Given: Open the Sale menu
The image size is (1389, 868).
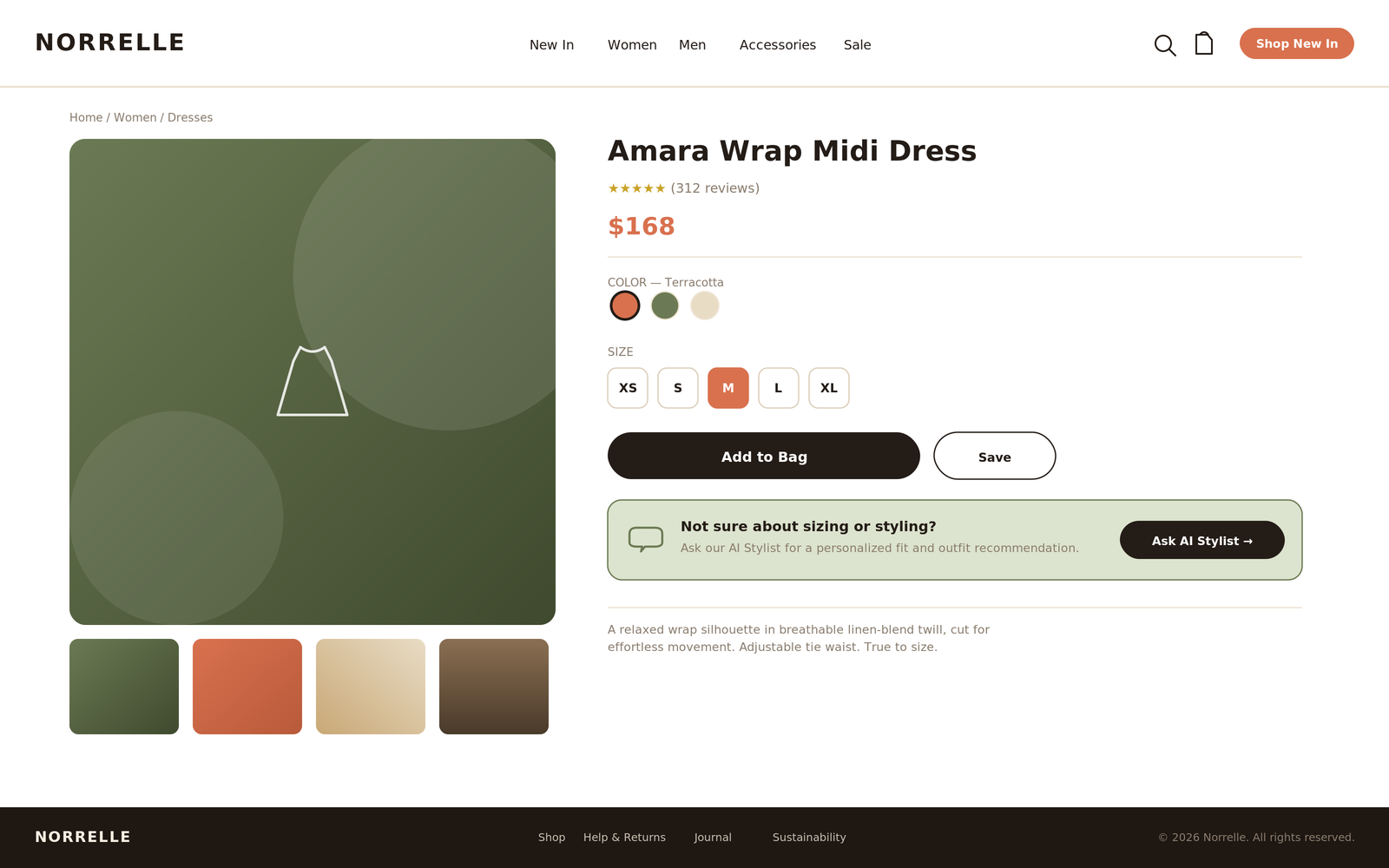Looking at the screenshot, I should (x=858, y=45).
